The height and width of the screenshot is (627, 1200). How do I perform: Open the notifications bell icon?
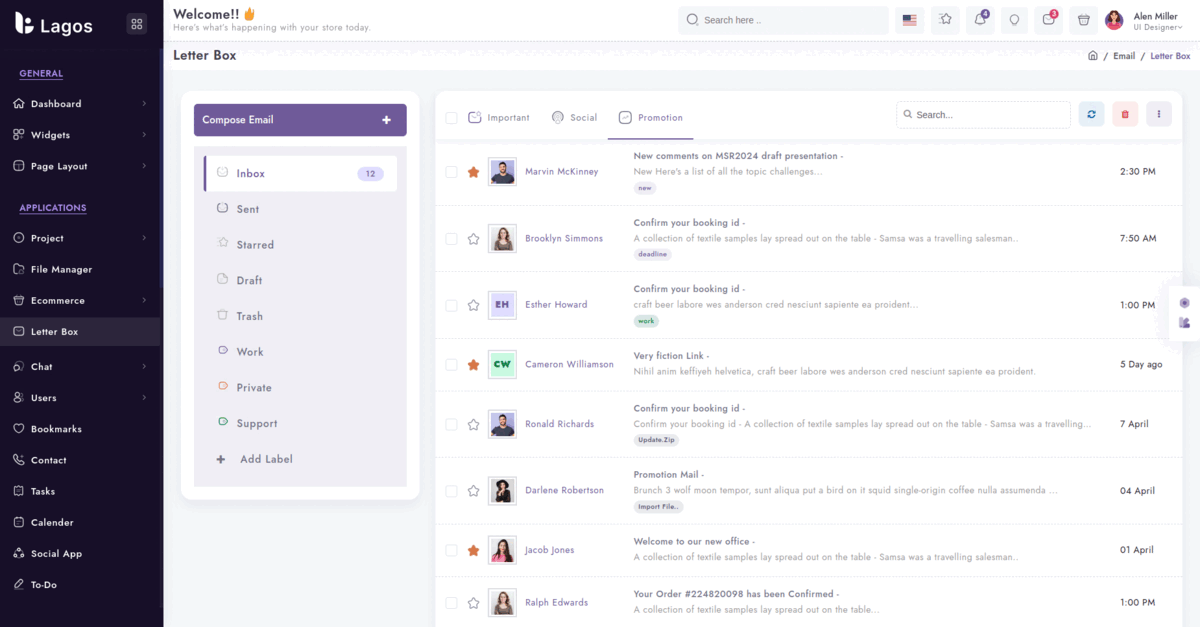tap(979, 20)
